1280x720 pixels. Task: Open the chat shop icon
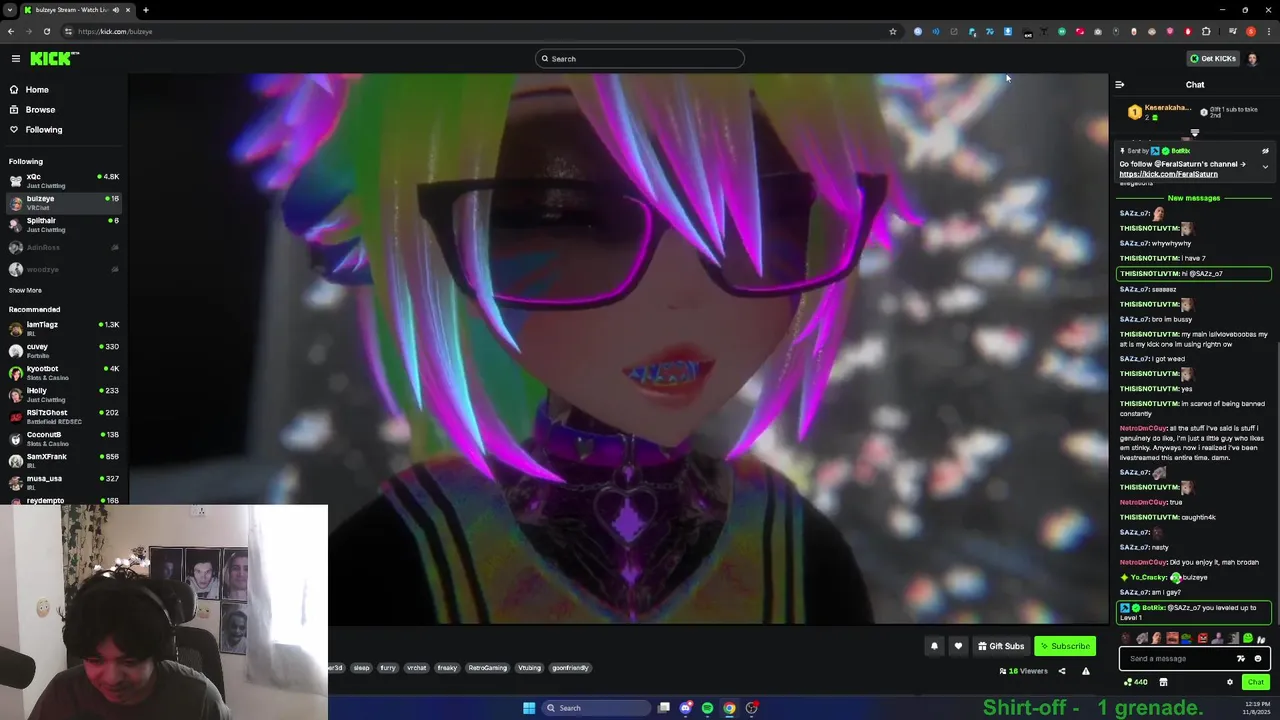[x=1163, y=682]
